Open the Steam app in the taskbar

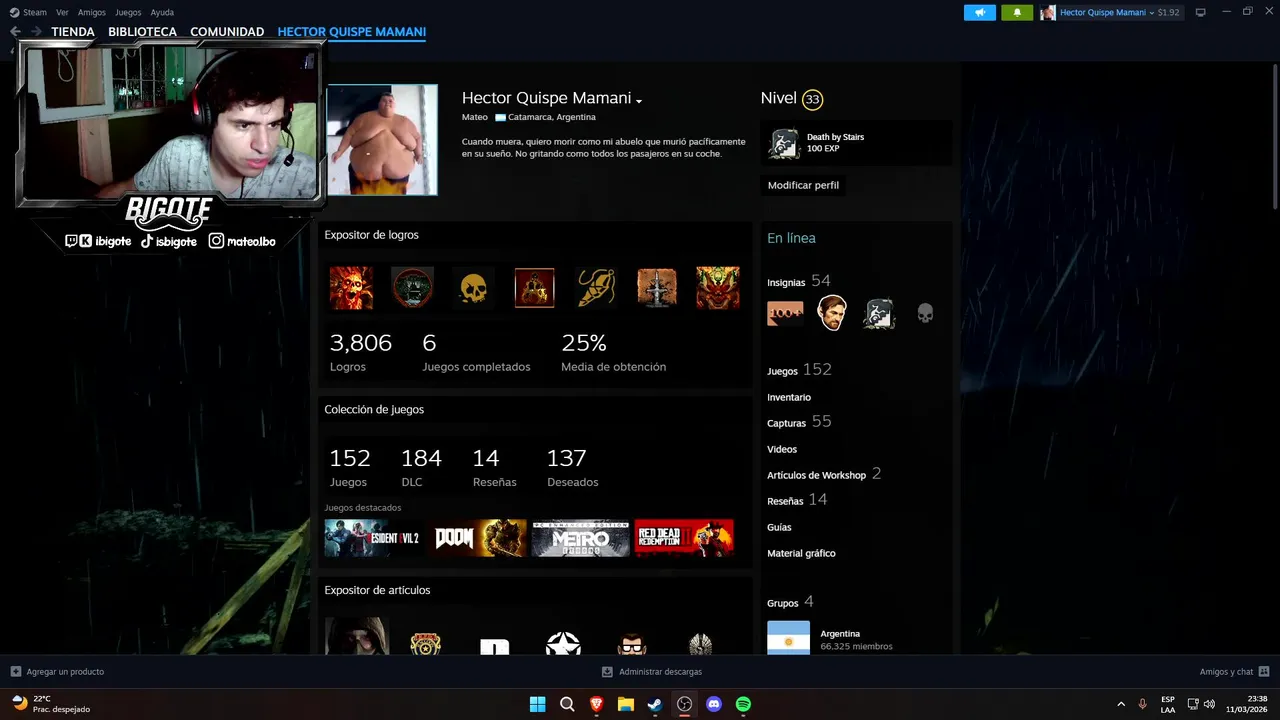click(655, 704)
